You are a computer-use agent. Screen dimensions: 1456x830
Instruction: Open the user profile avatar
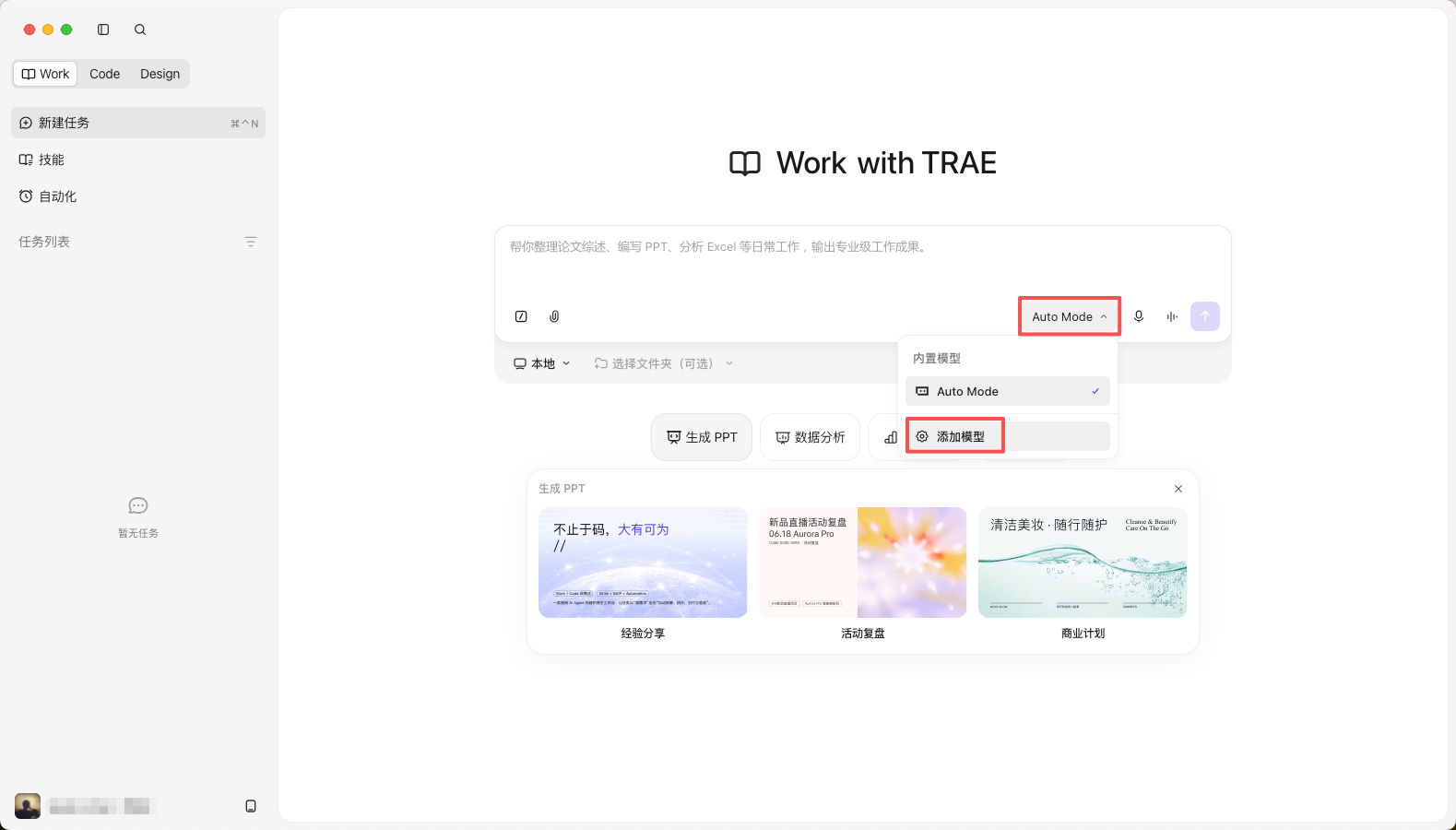[x=28, y=806]
